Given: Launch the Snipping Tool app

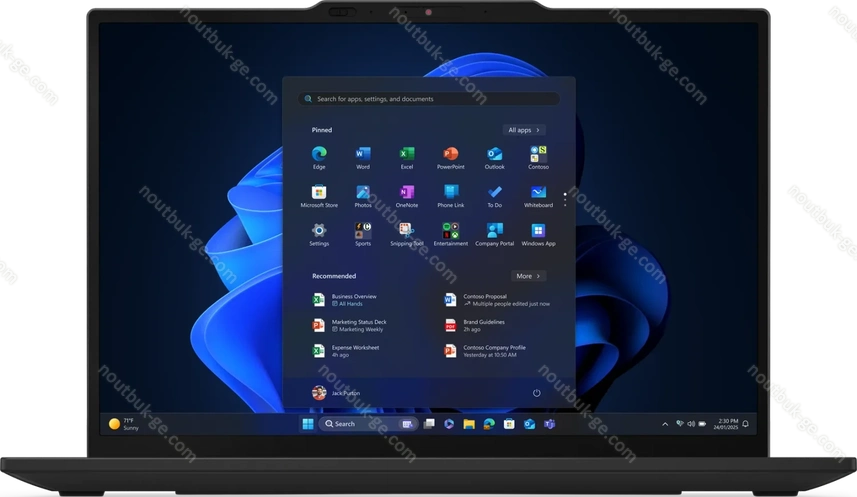Looking at the screenshot, I should (x=407, y=231).
